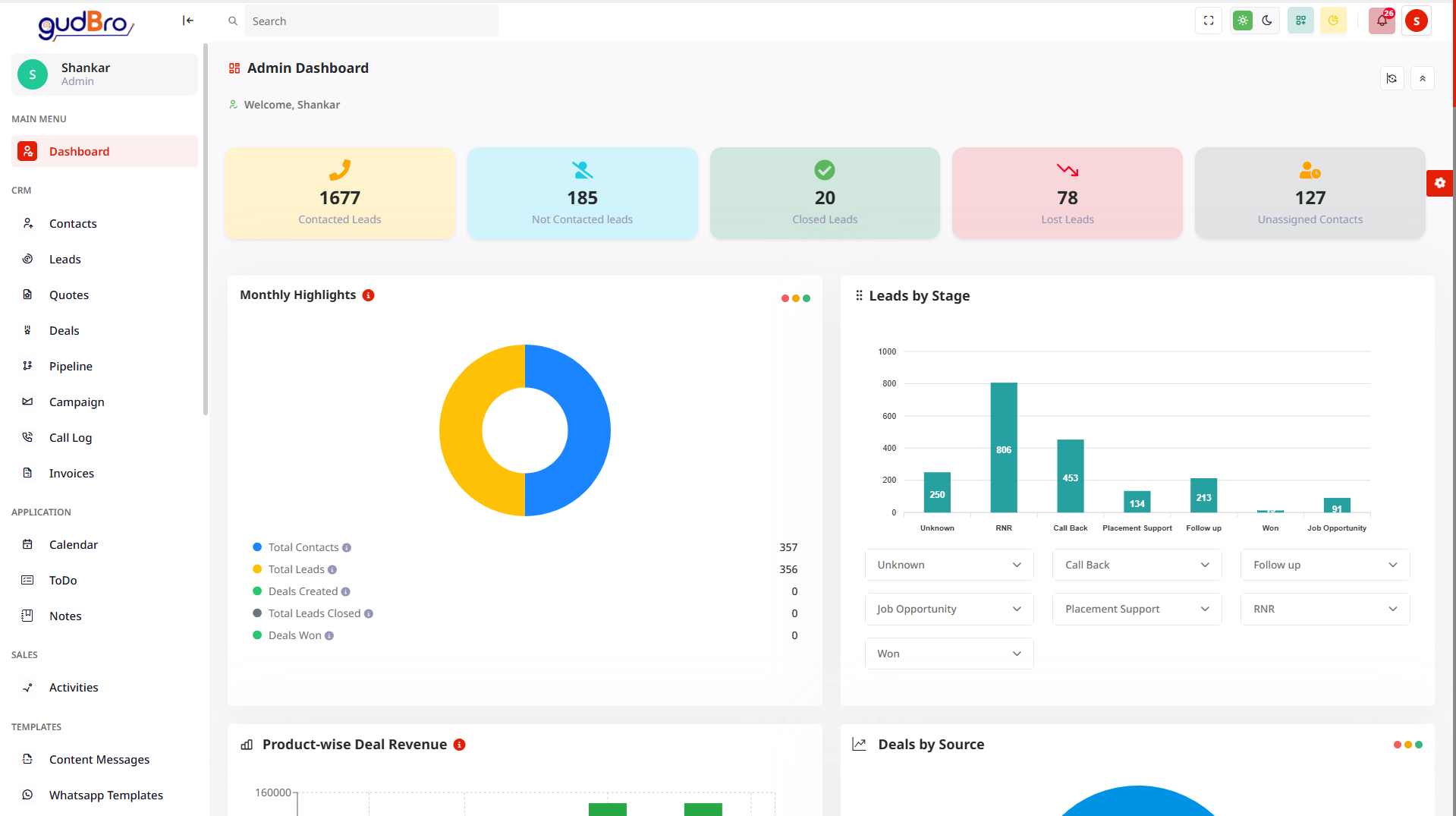Open the red settings gear tab
Viewport: 1456px width, 816px height.
click(1439, 183)
